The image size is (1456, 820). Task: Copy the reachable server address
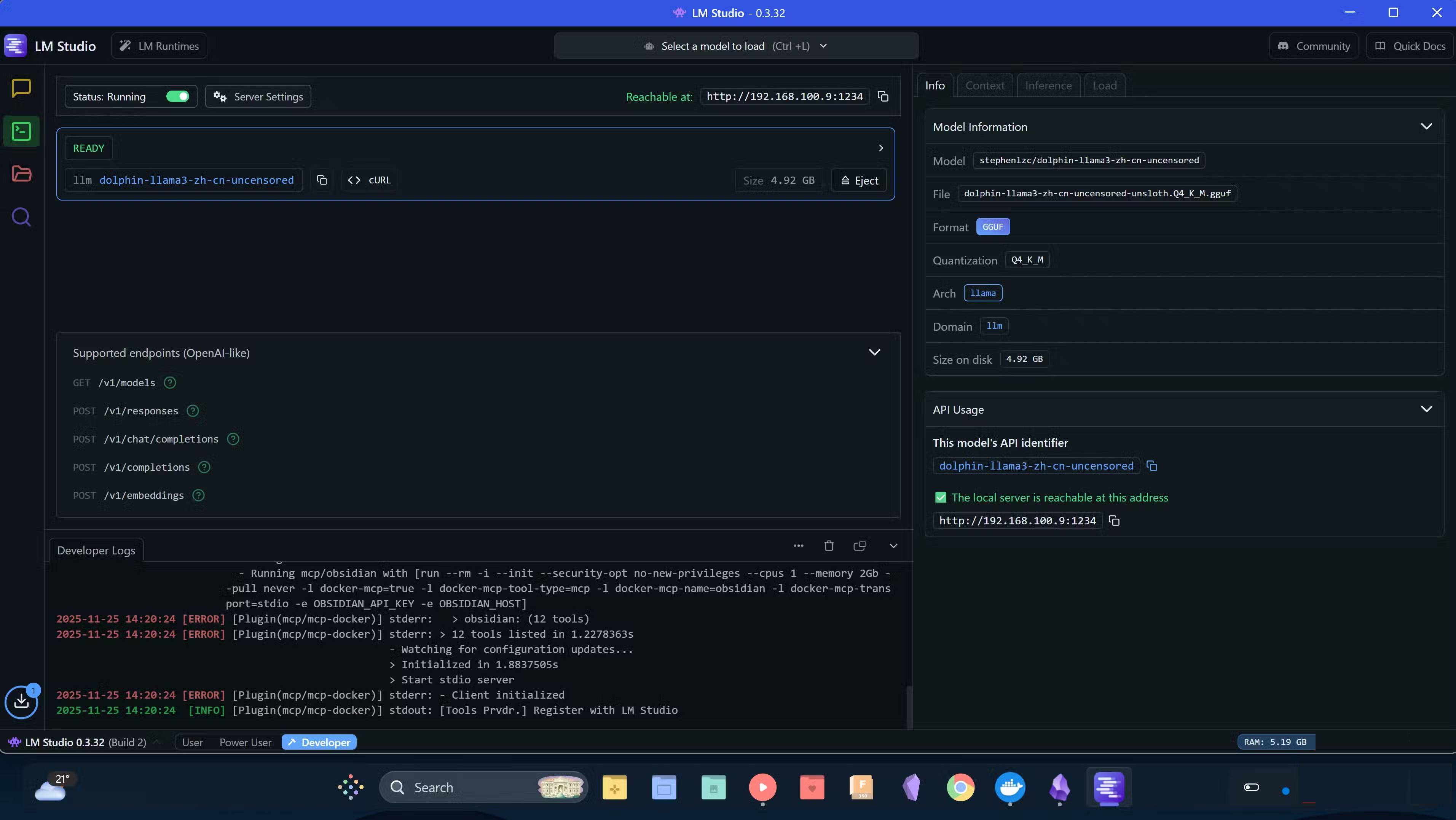click(x=882, y=96)
